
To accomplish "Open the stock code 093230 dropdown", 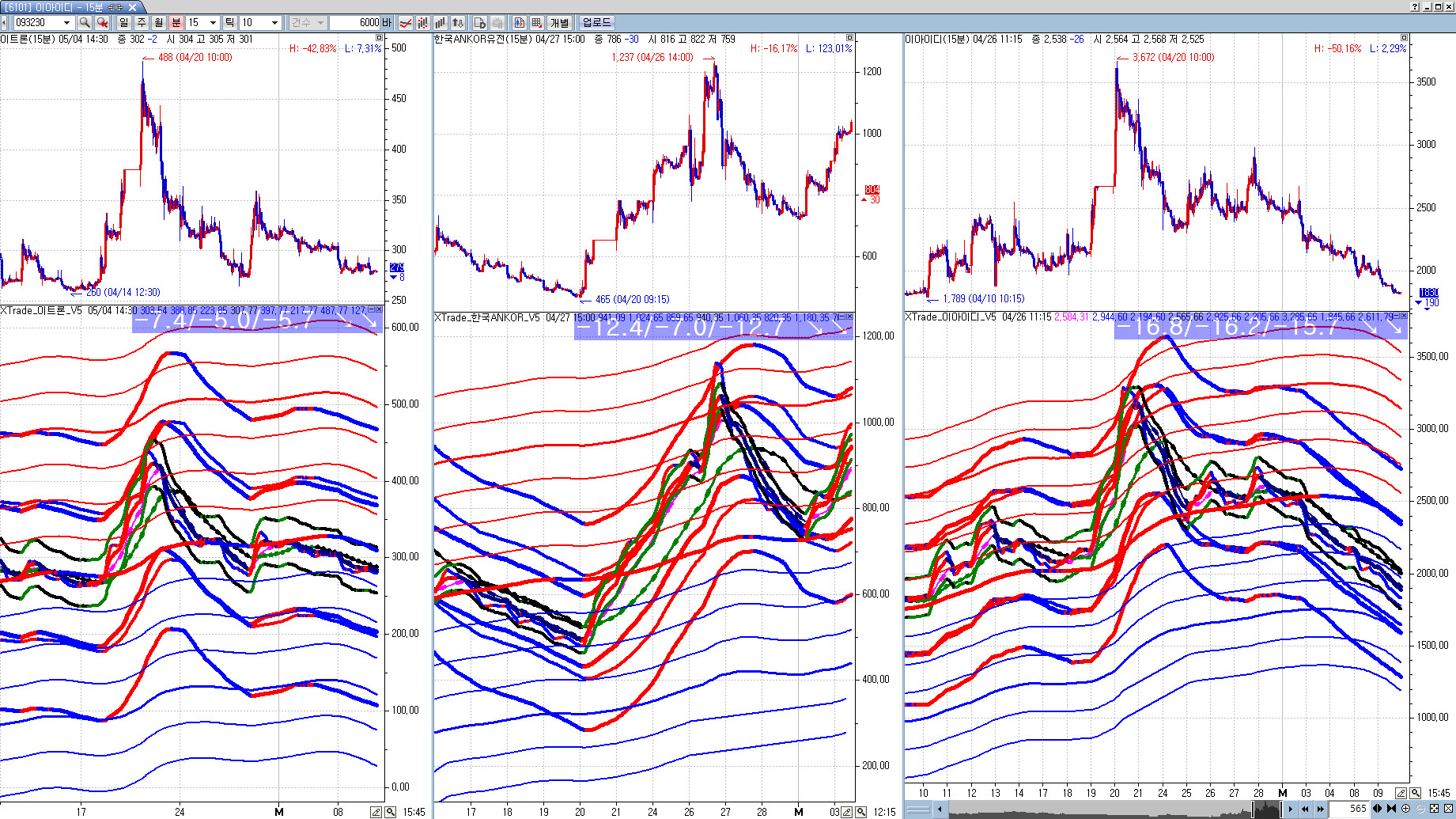I will coord(66,23).
